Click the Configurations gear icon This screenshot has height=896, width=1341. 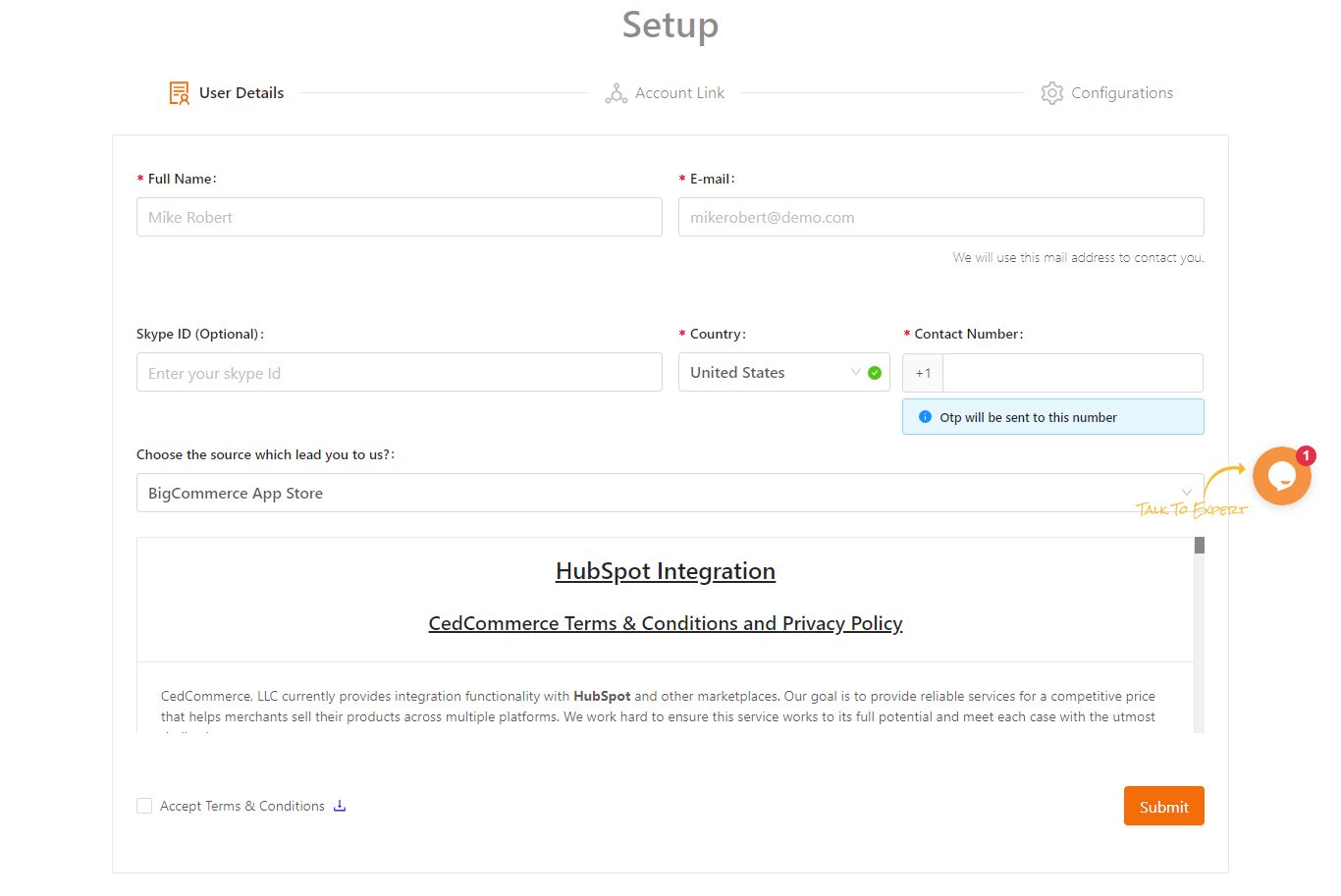pyautogui.click(x=1052, y=93)
